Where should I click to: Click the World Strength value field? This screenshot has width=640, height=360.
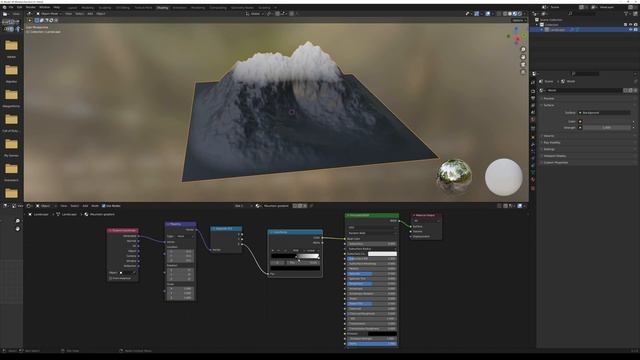coord(606,128)
